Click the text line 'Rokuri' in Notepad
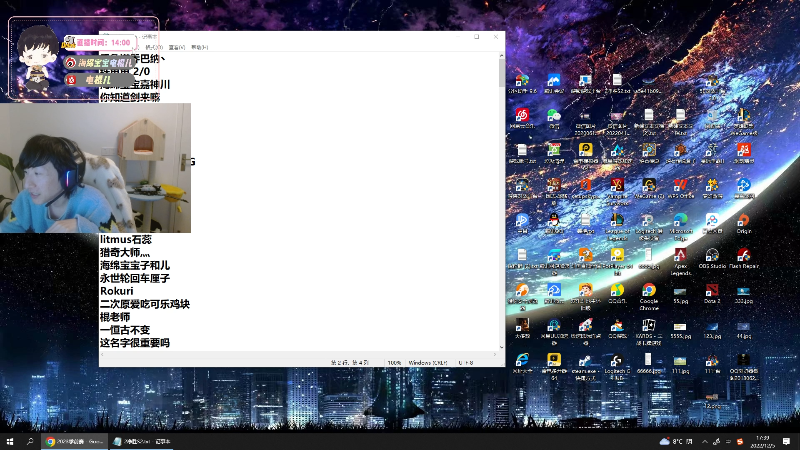The height and width of the screenshot is (450, 800). tap(116, 291)
